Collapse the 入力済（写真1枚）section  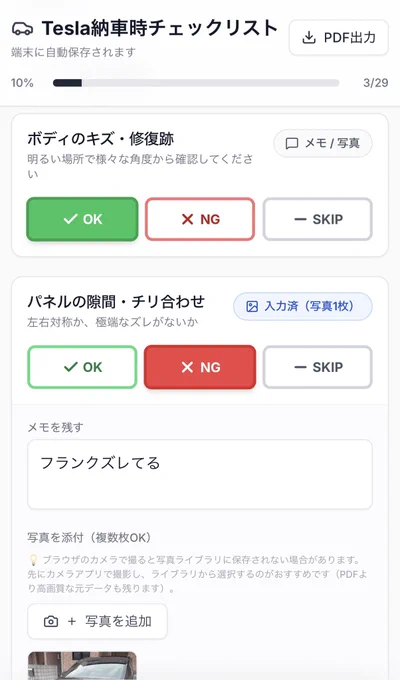[303, 306]
